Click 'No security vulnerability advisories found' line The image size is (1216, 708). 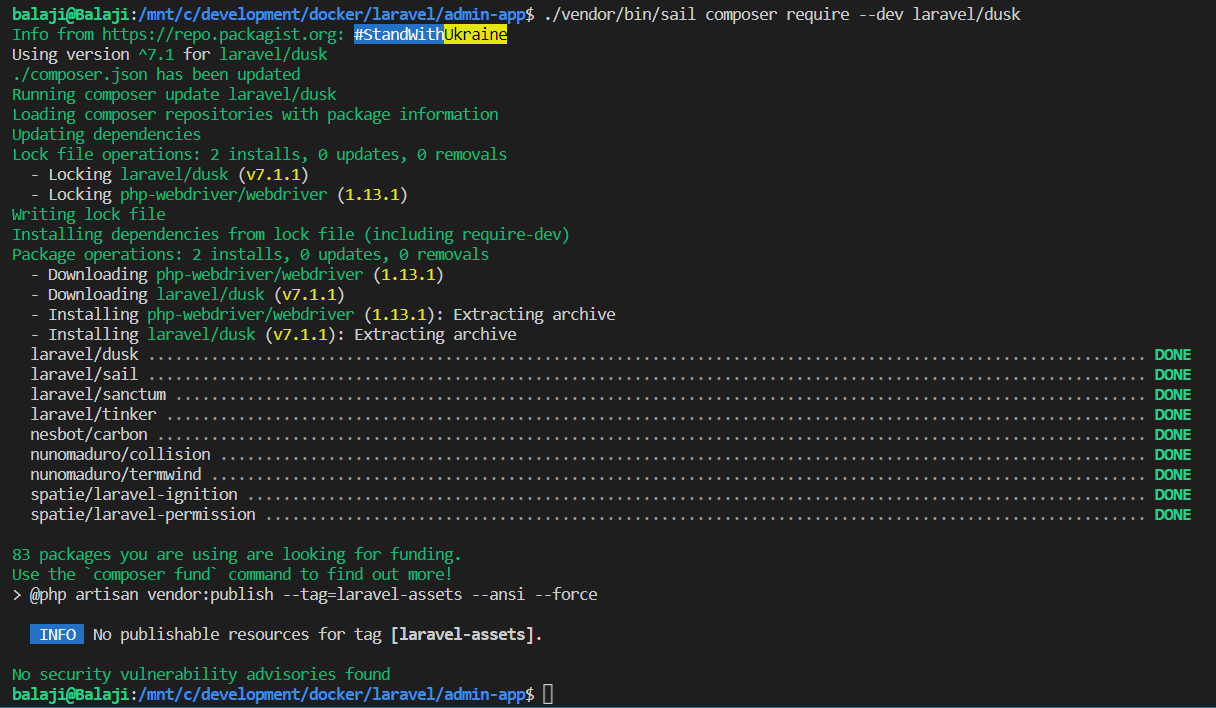[201, 674]
